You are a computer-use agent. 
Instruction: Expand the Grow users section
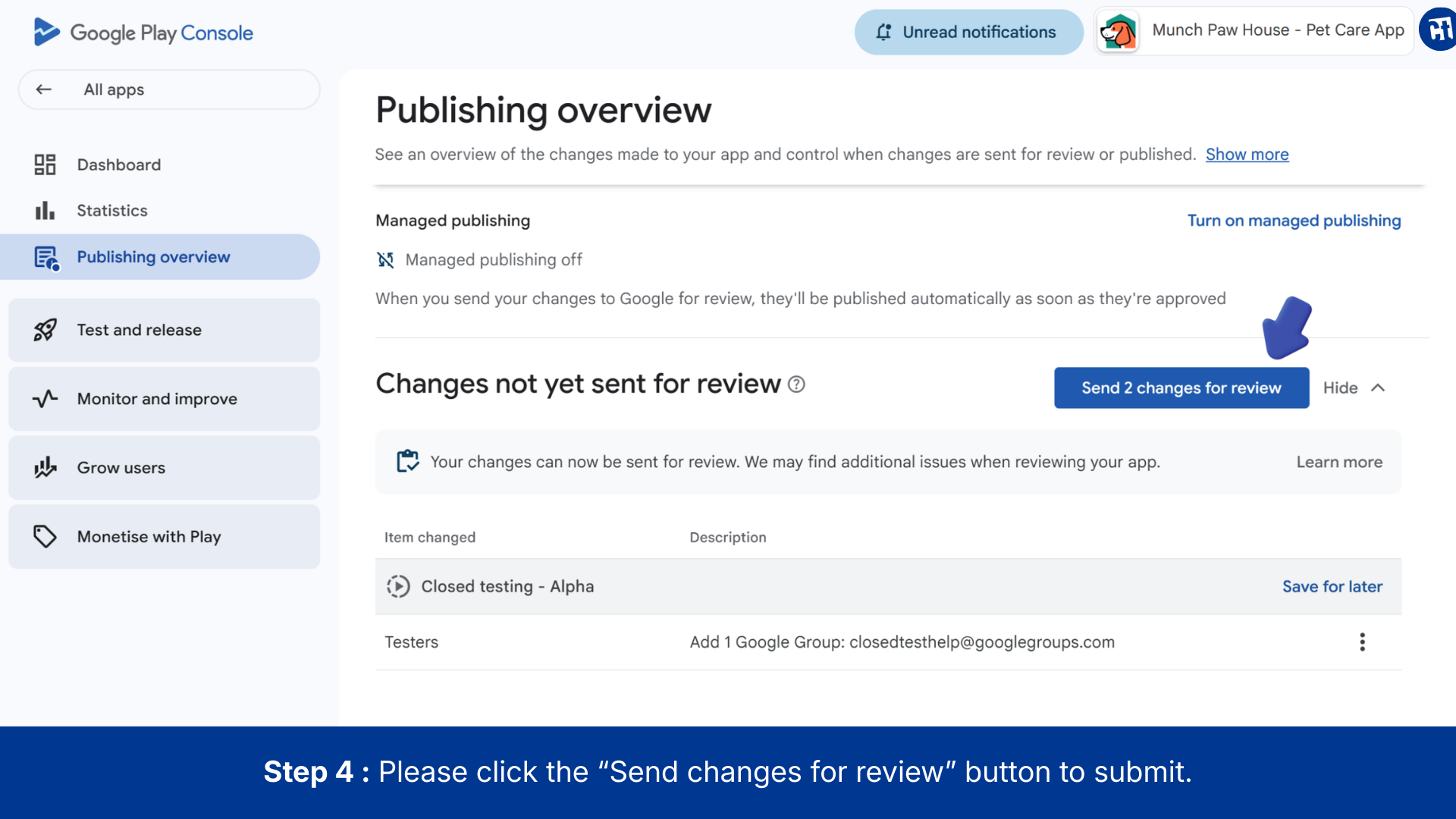click(164, 468)
